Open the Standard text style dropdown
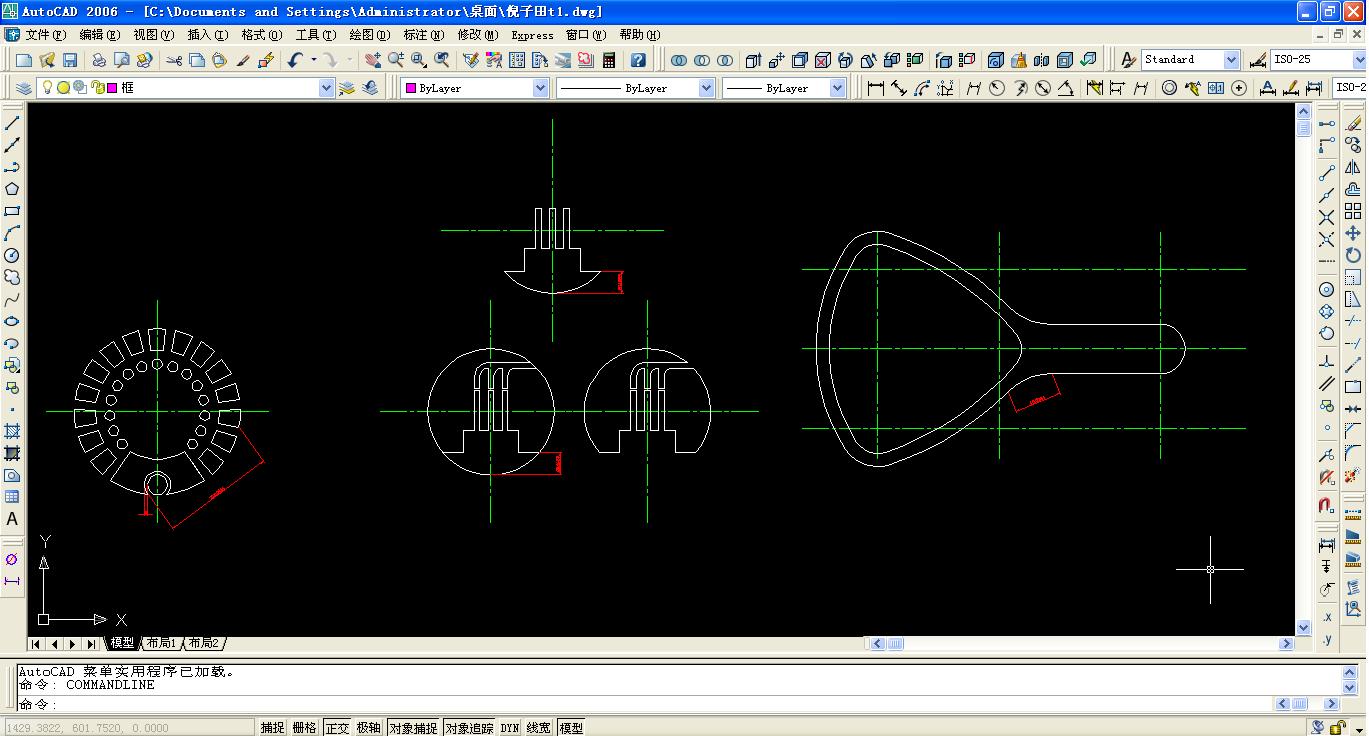The image size is (1369, 736). point(1231,60)
